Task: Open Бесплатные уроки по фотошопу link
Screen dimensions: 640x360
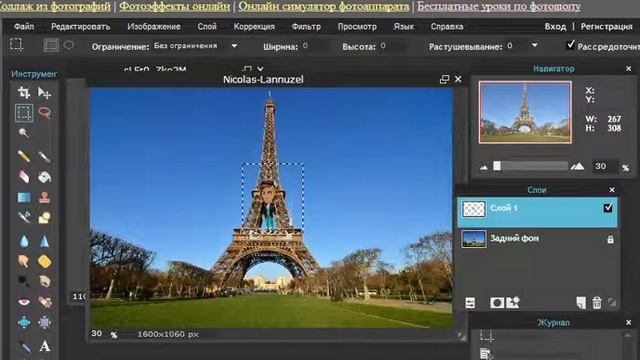Action: (x=499, y=6)
